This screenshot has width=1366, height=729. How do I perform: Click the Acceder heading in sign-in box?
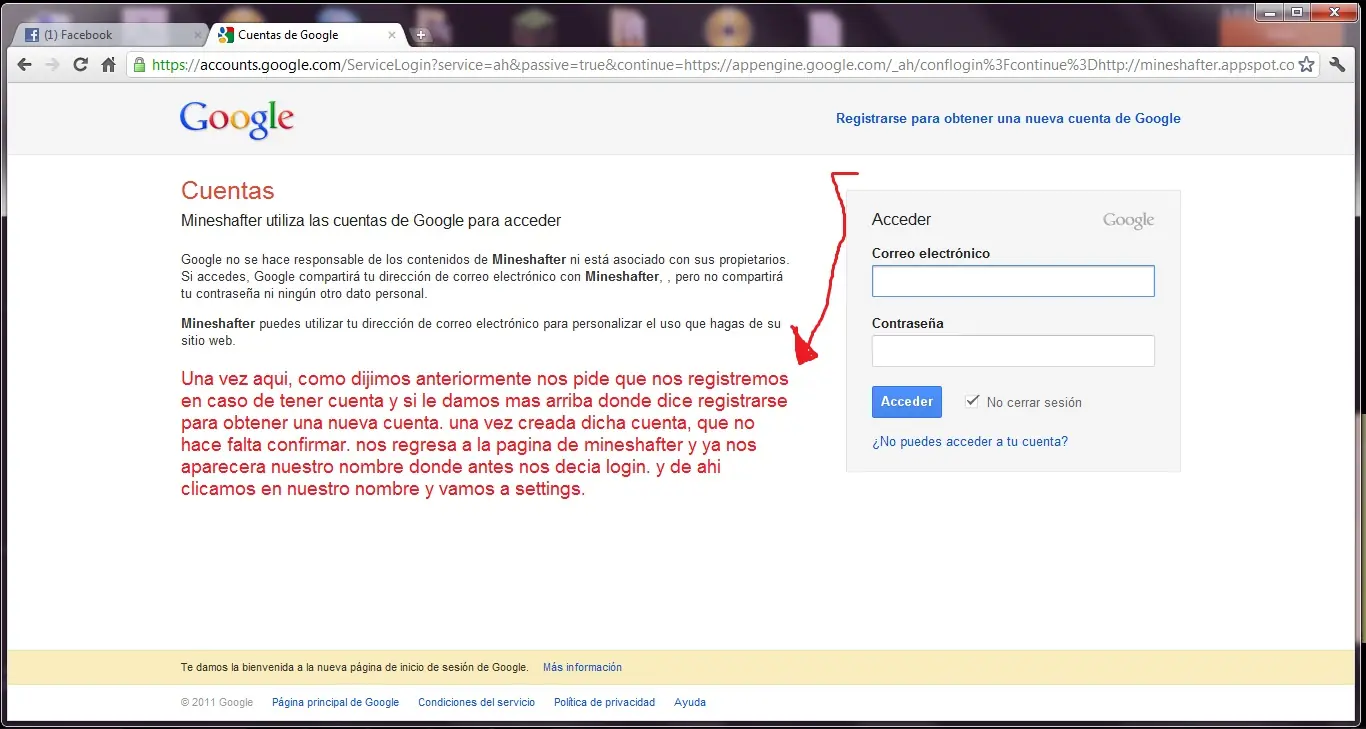pyautogui.click(x=901, y=219)
